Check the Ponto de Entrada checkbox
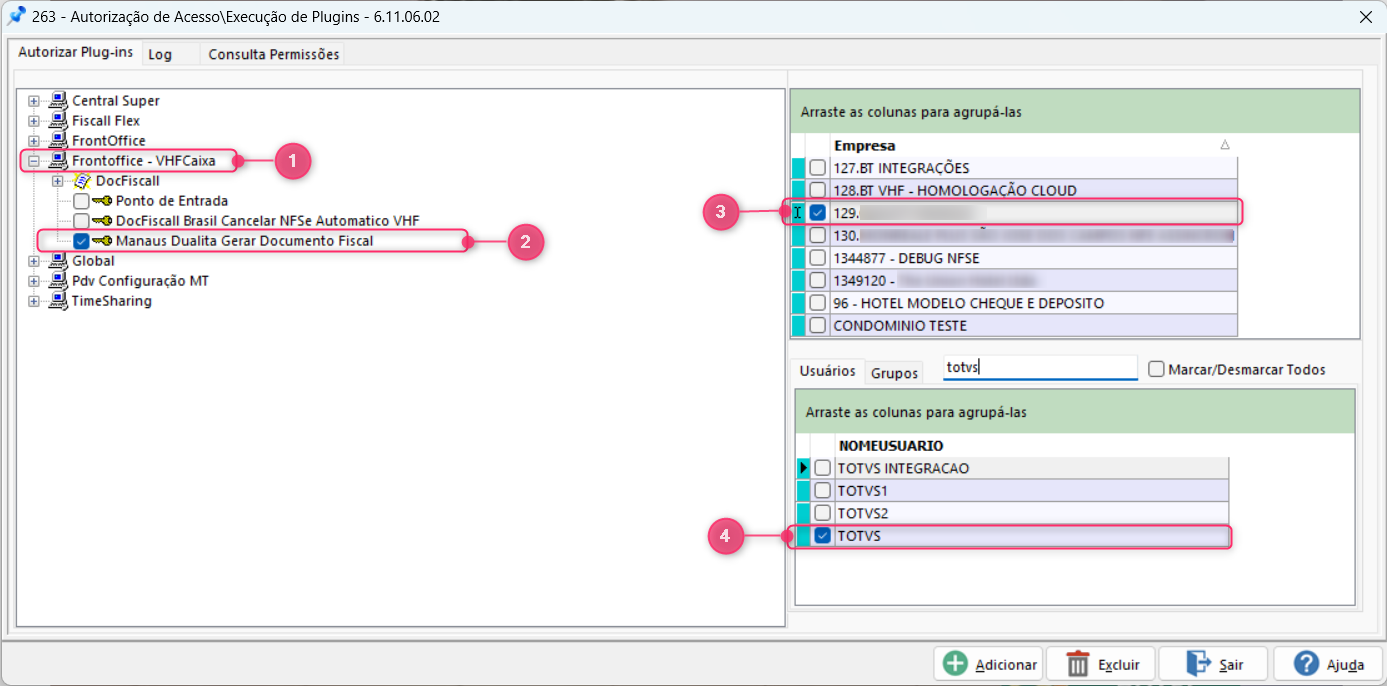Screen dimensions: 1387x686 pos(82,201)
